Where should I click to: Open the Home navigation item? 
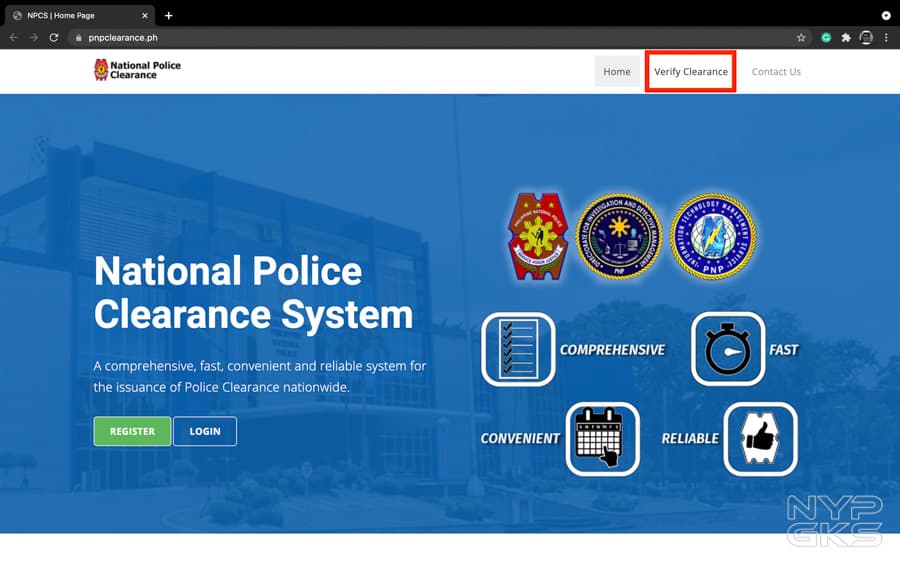(x=617, y=72)
